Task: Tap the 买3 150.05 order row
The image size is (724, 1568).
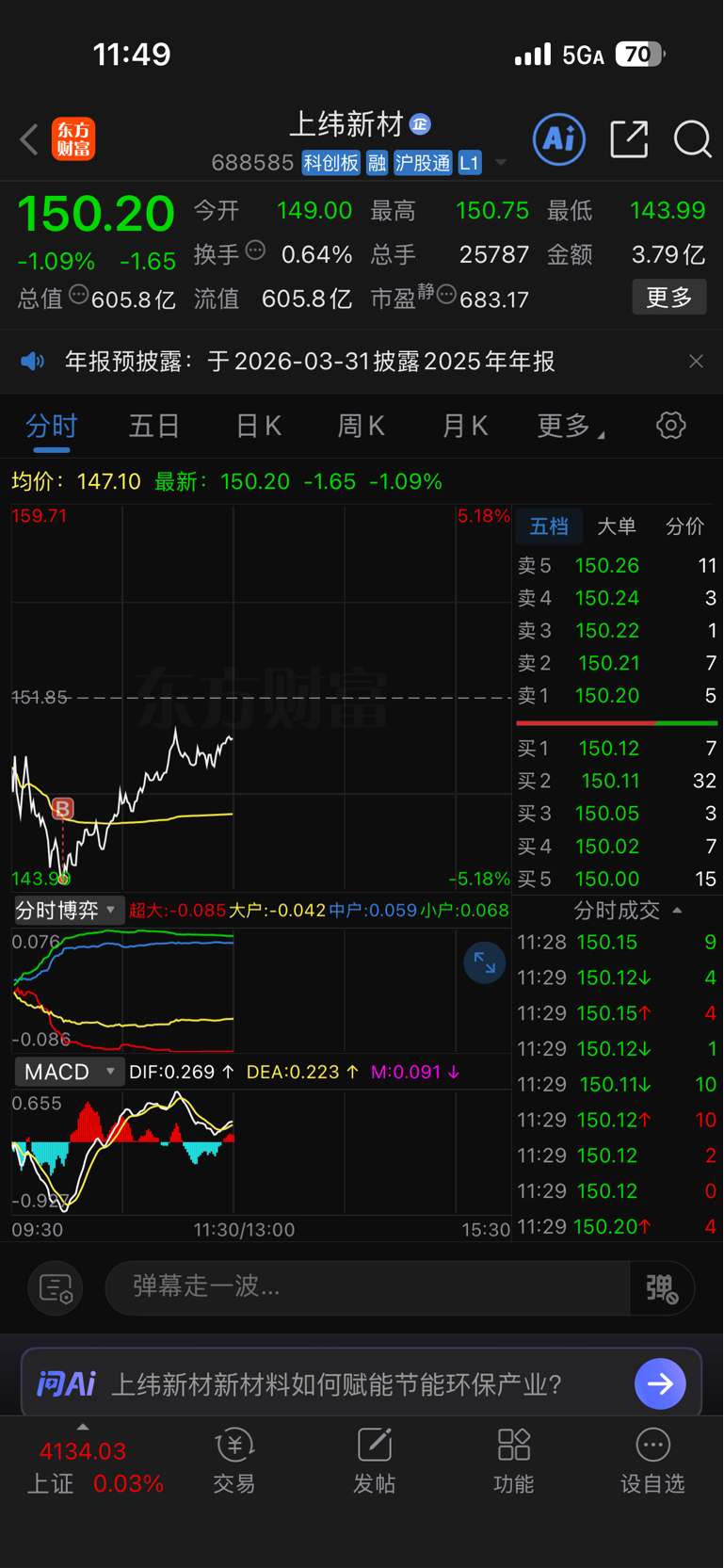Action: tap(617, 814)
